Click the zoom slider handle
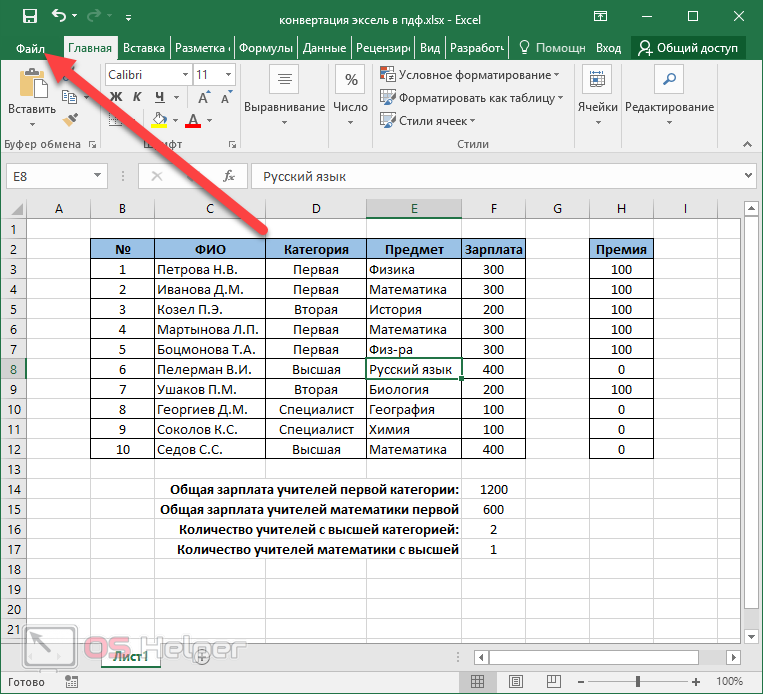The image size is (763, 694). tap(638, 682)
